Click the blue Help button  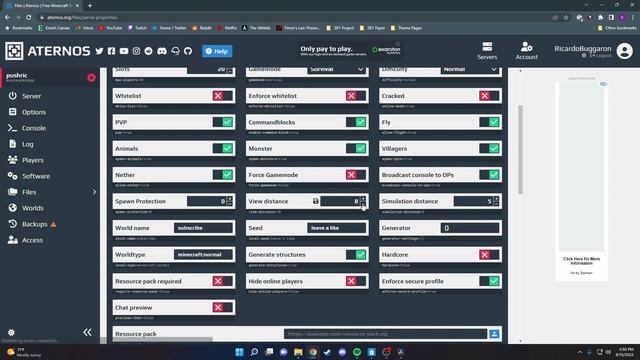tap(217, 51)
